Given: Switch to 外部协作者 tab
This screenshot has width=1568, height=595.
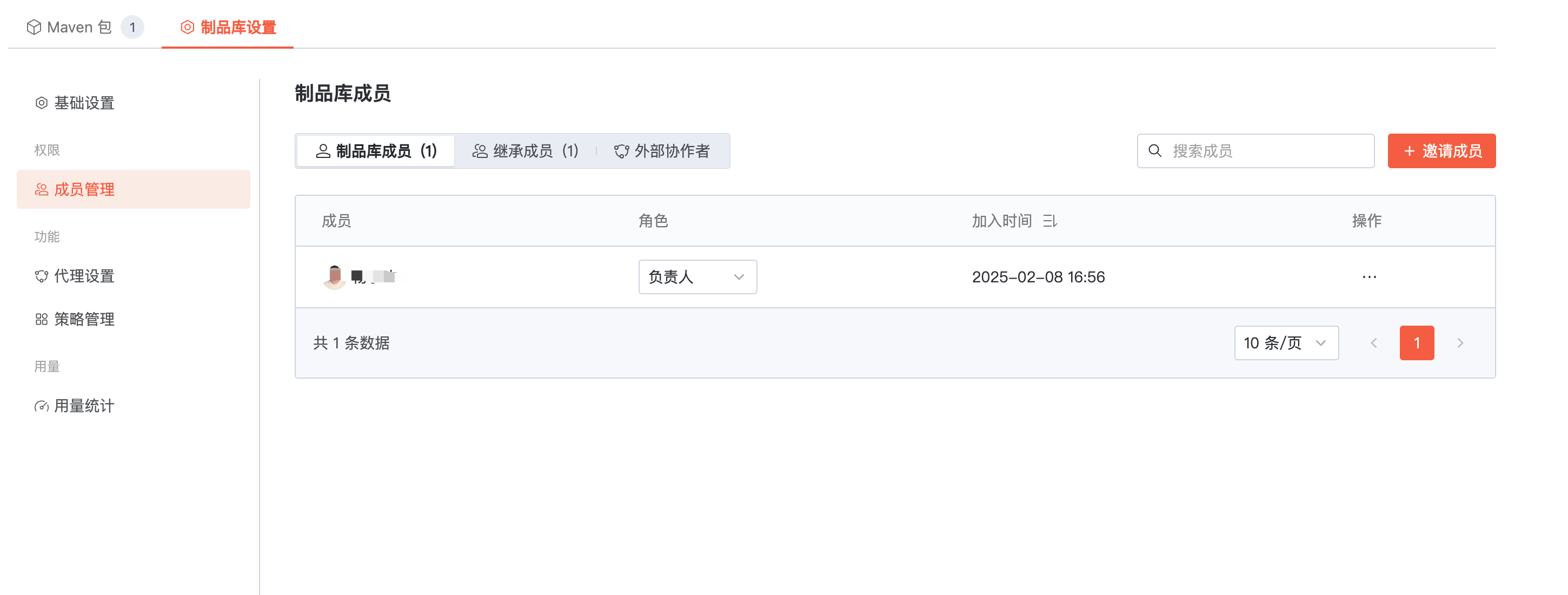Looking at the screenshot, I should pos(662,151).
